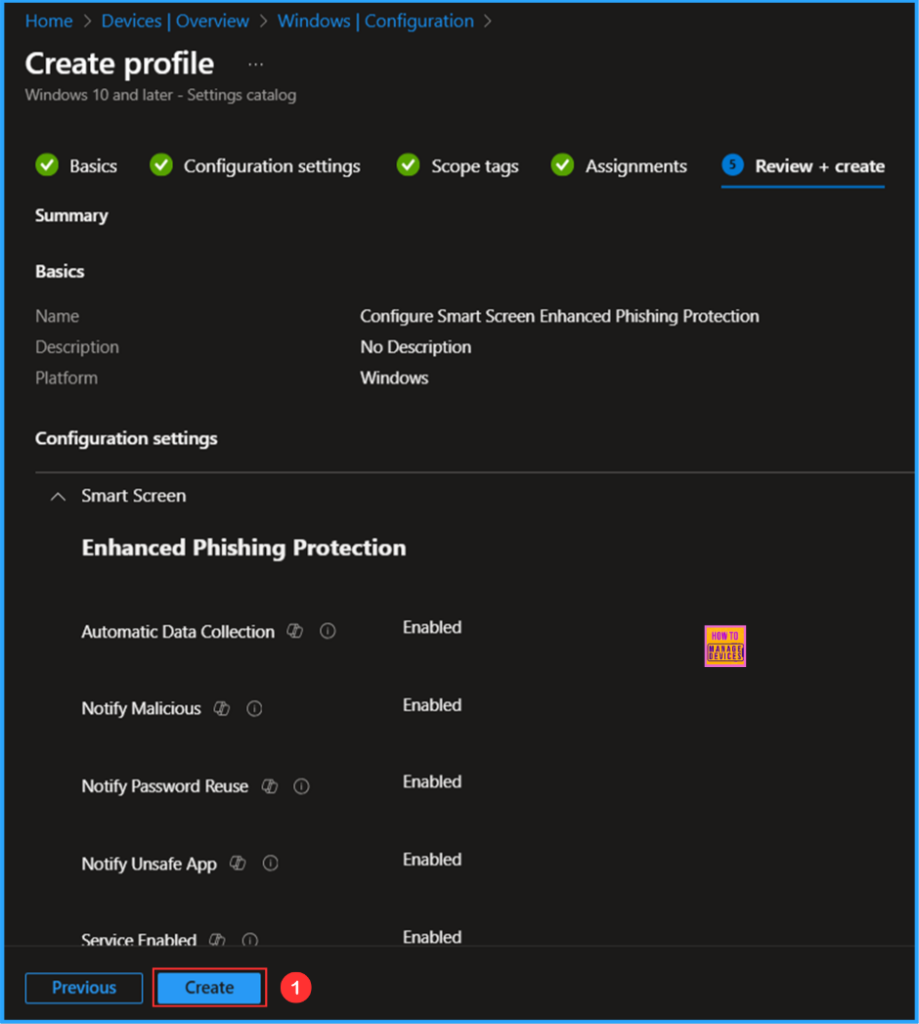
Task: Go to the Basics step
Action: coord(76,166)
